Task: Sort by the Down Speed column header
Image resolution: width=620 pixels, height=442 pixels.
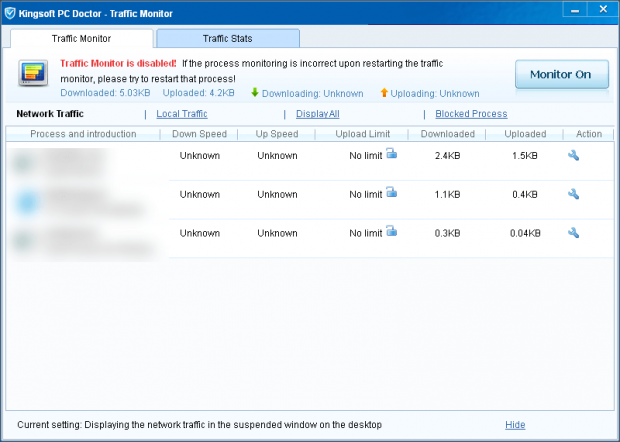Action: (x=199, y=134)
